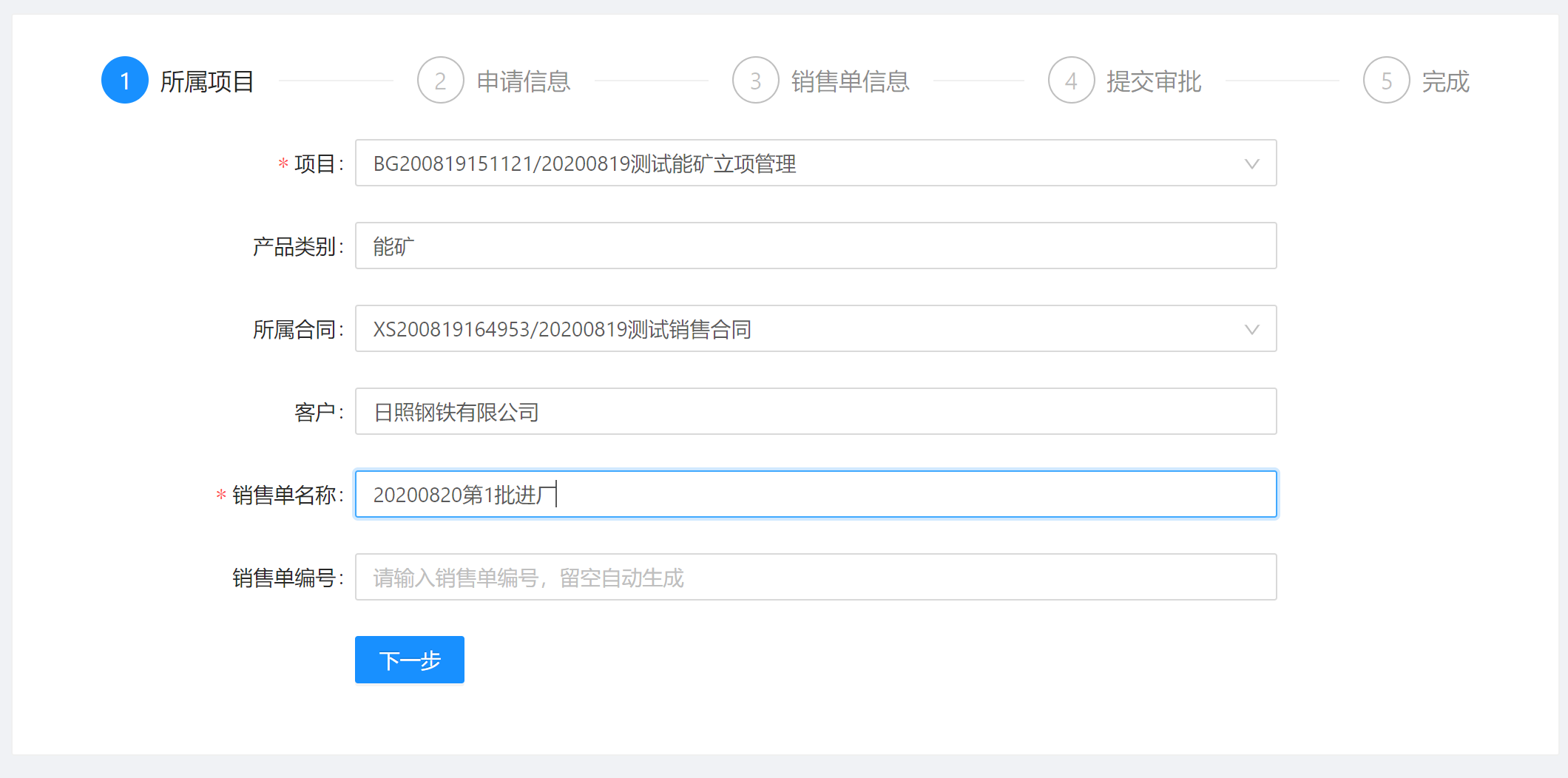Focus the 产品类别 field showing 能矿
The image size is (1568, 778).
click(816, 246)
